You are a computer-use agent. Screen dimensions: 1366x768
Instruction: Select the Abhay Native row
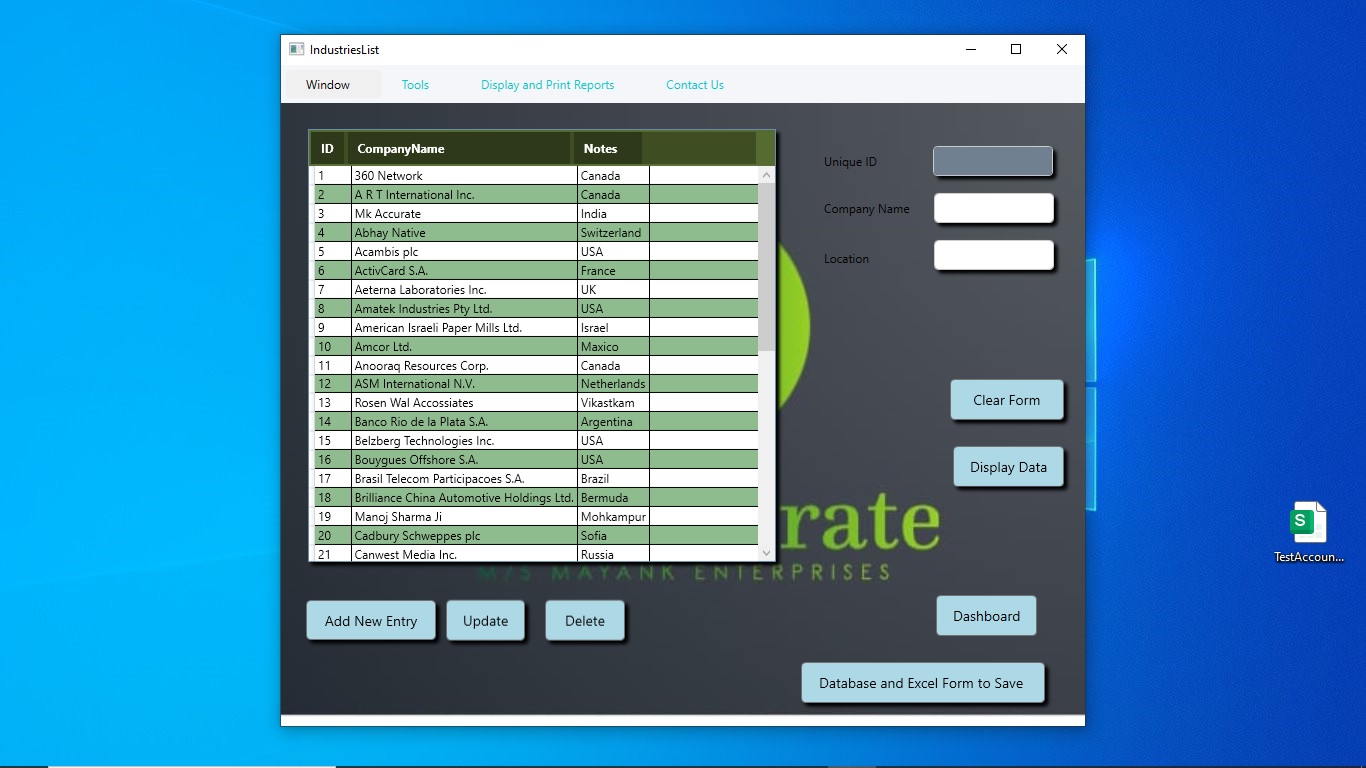coord(536,233)
